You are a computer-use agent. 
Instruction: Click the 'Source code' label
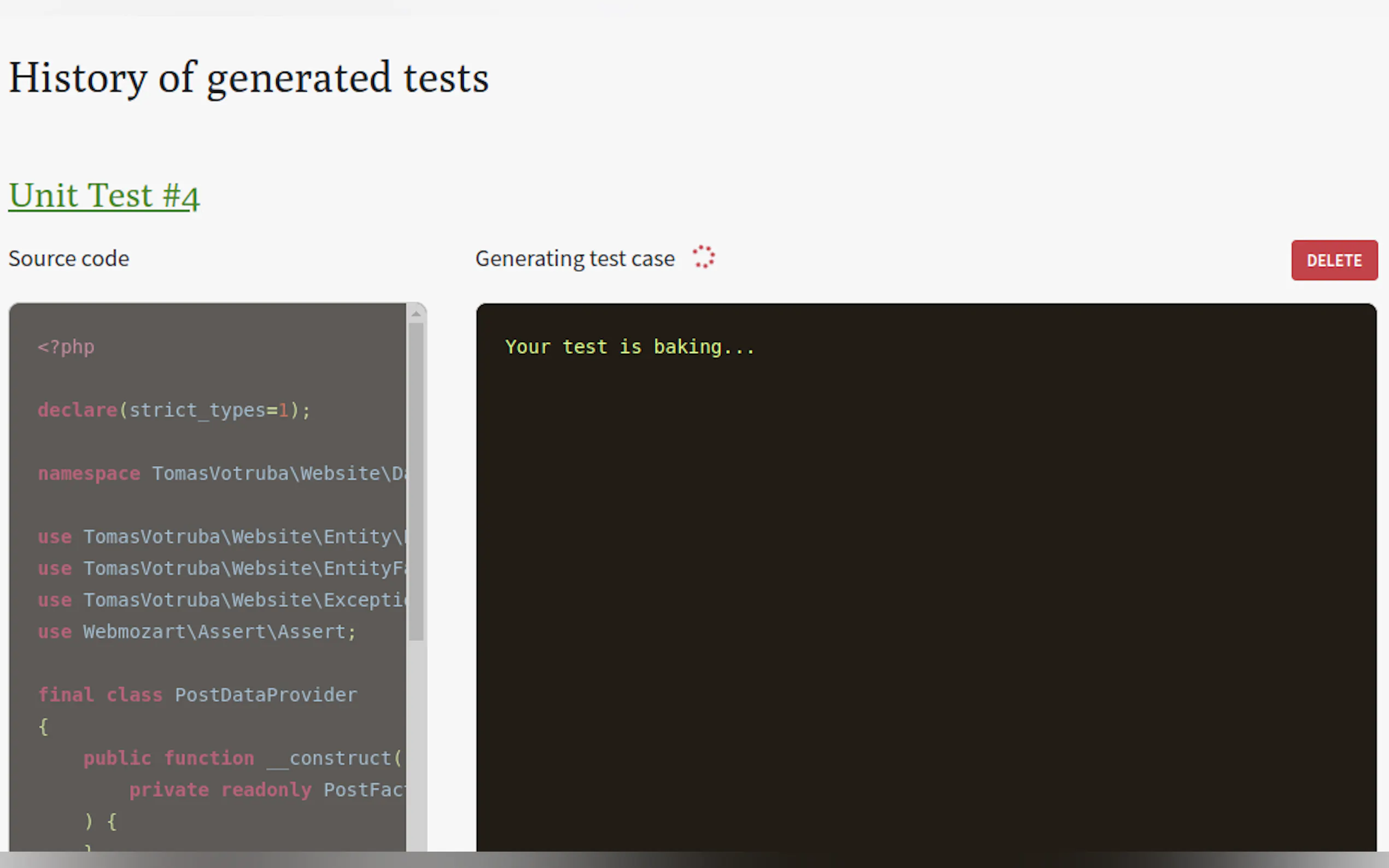point(69,259)
